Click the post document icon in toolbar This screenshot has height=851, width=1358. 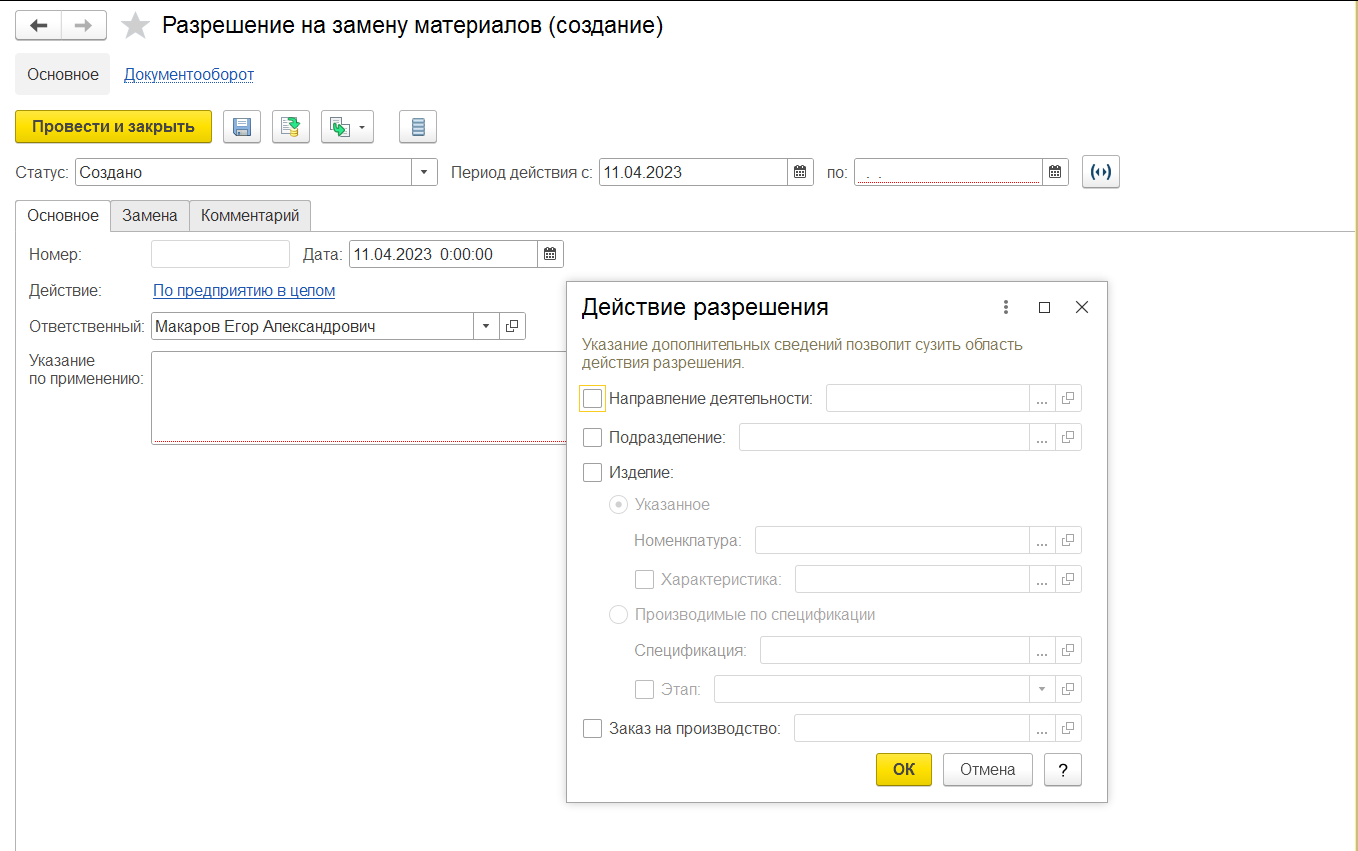(x=291, y=127)
